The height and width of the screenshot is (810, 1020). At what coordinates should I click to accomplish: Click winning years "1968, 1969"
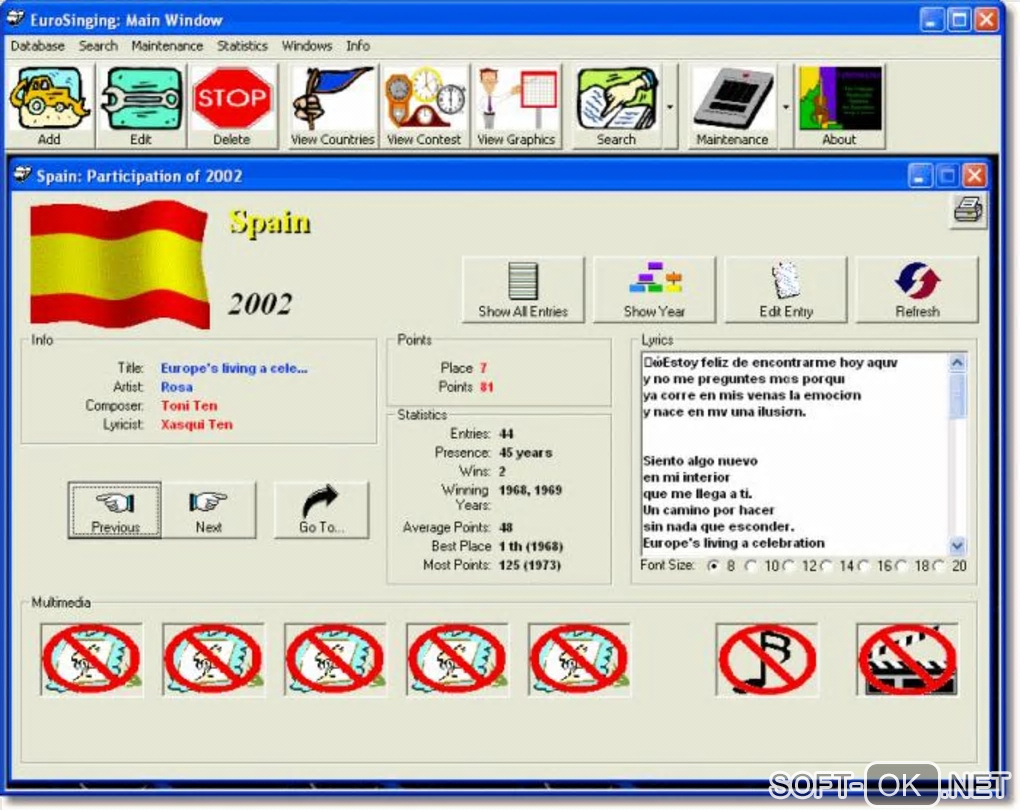pyautogui.click(x=530, y=490)
